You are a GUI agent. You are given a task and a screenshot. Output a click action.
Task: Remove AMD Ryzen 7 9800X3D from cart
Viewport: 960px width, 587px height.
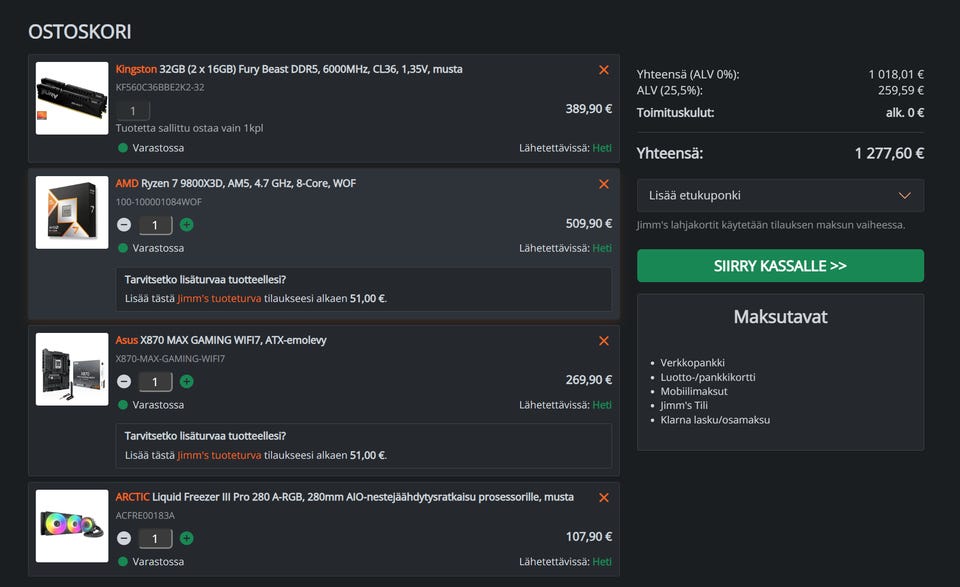click(x=603, y=184)
